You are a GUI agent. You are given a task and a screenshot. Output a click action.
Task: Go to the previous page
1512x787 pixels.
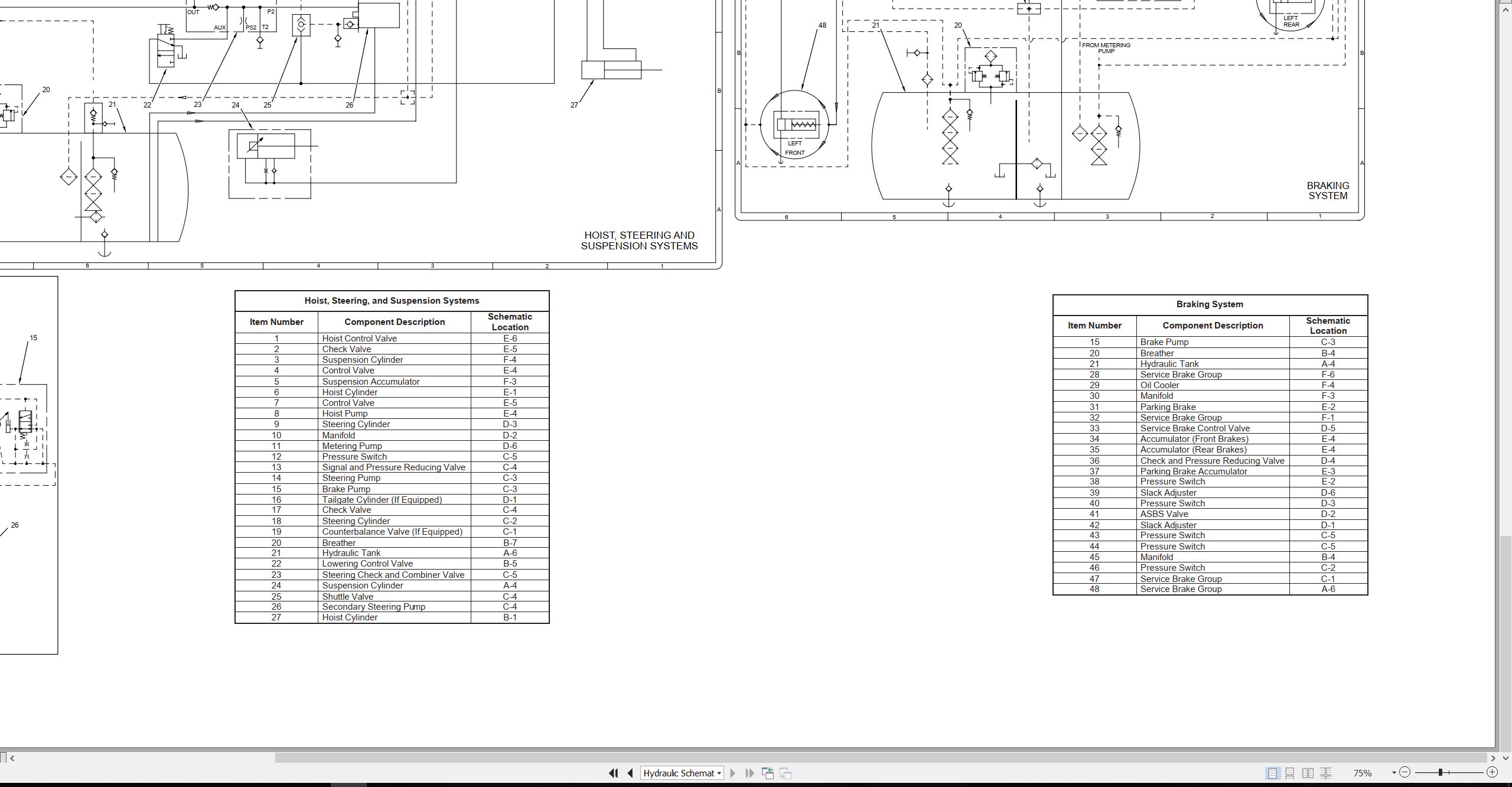pyautogui.click(x=630, y=773)
